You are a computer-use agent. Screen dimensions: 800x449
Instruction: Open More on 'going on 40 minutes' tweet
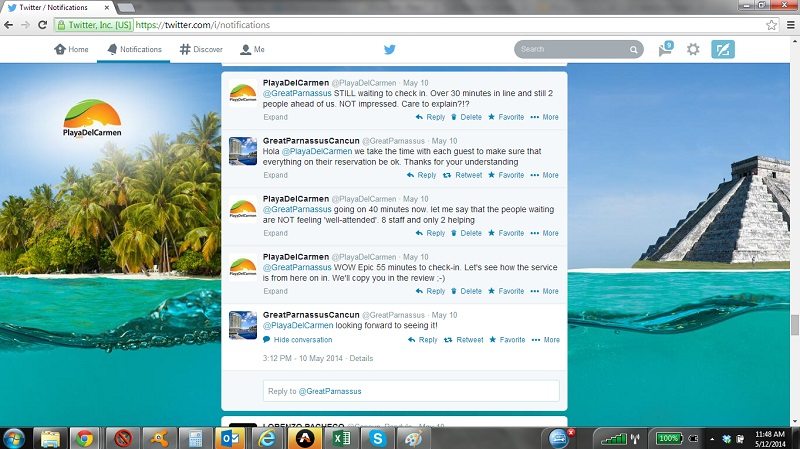(544, 233)
